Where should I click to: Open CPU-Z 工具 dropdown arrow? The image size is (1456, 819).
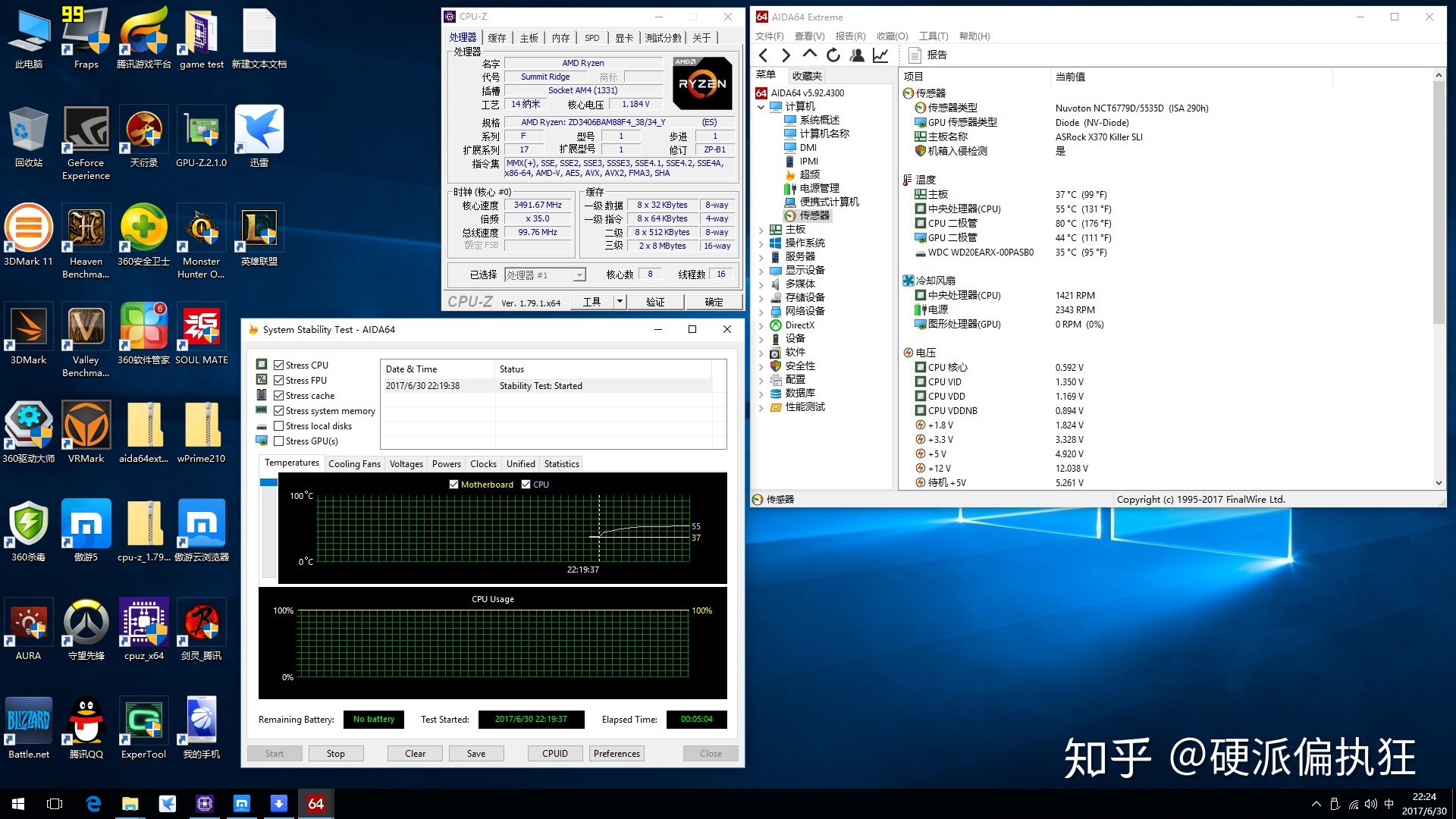pyautogui.click(x=620, y=302)
